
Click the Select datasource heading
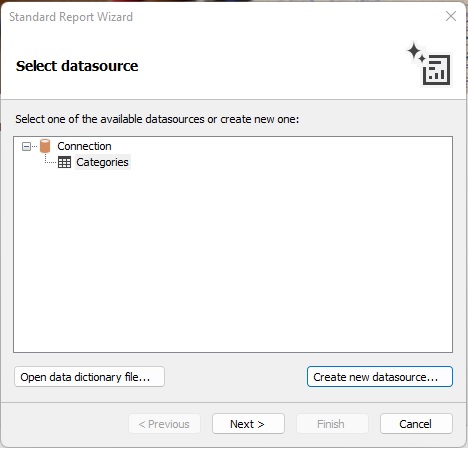click(x=77, y=66)
